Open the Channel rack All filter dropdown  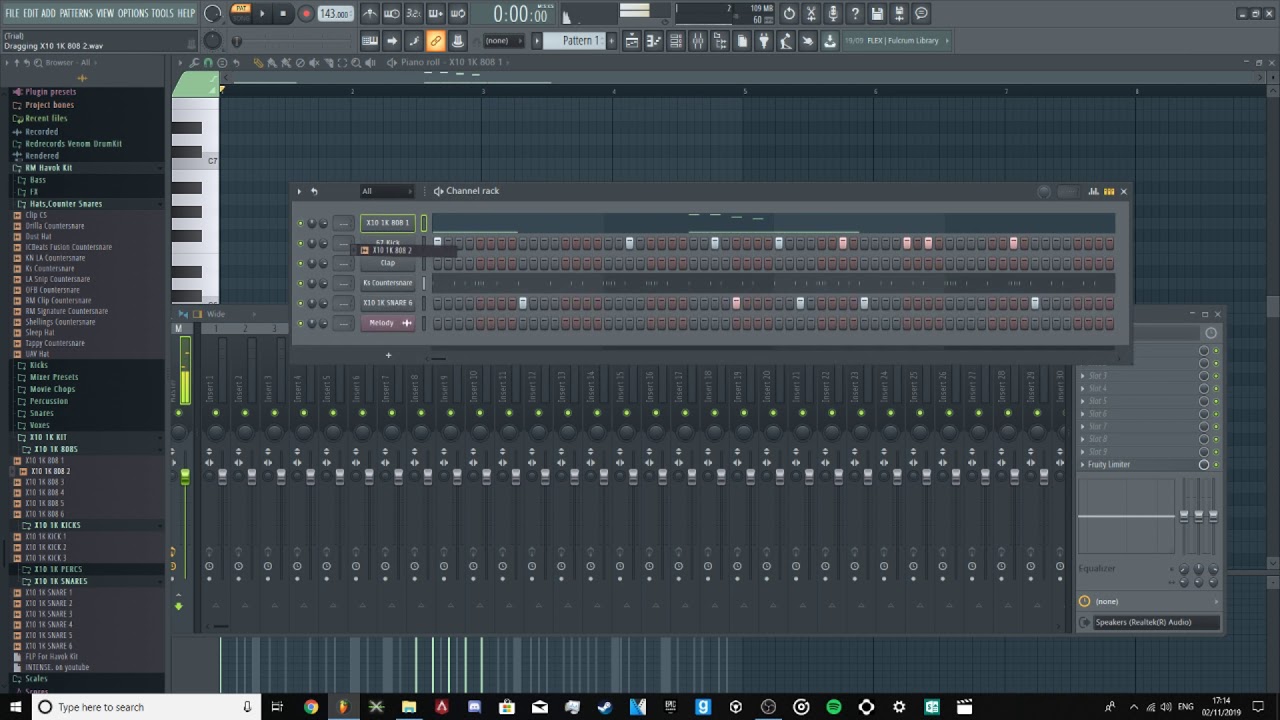coord(386,191)
